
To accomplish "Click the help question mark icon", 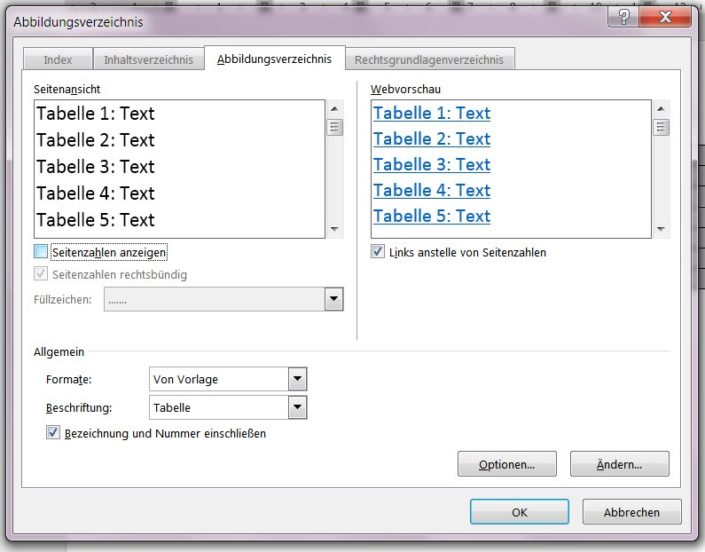I will (623, 17).
